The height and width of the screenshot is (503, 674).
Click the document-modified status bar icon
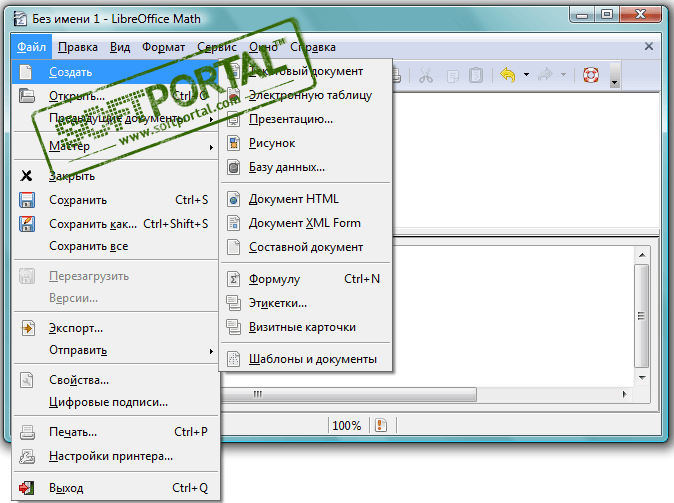tap(381, 426)
